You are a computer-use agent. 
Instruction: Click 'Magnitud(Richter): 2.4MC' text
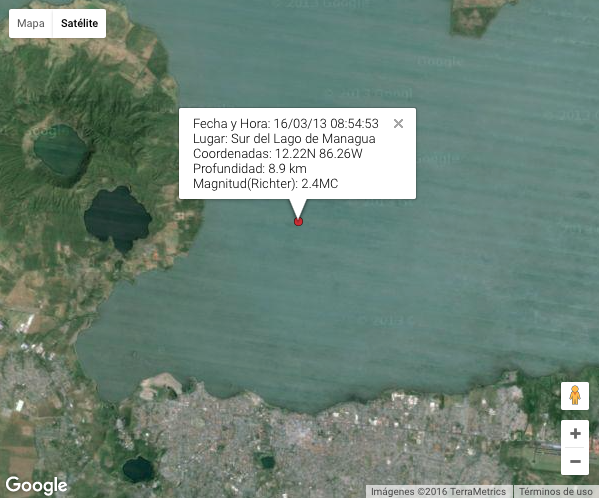coord(266,184)
